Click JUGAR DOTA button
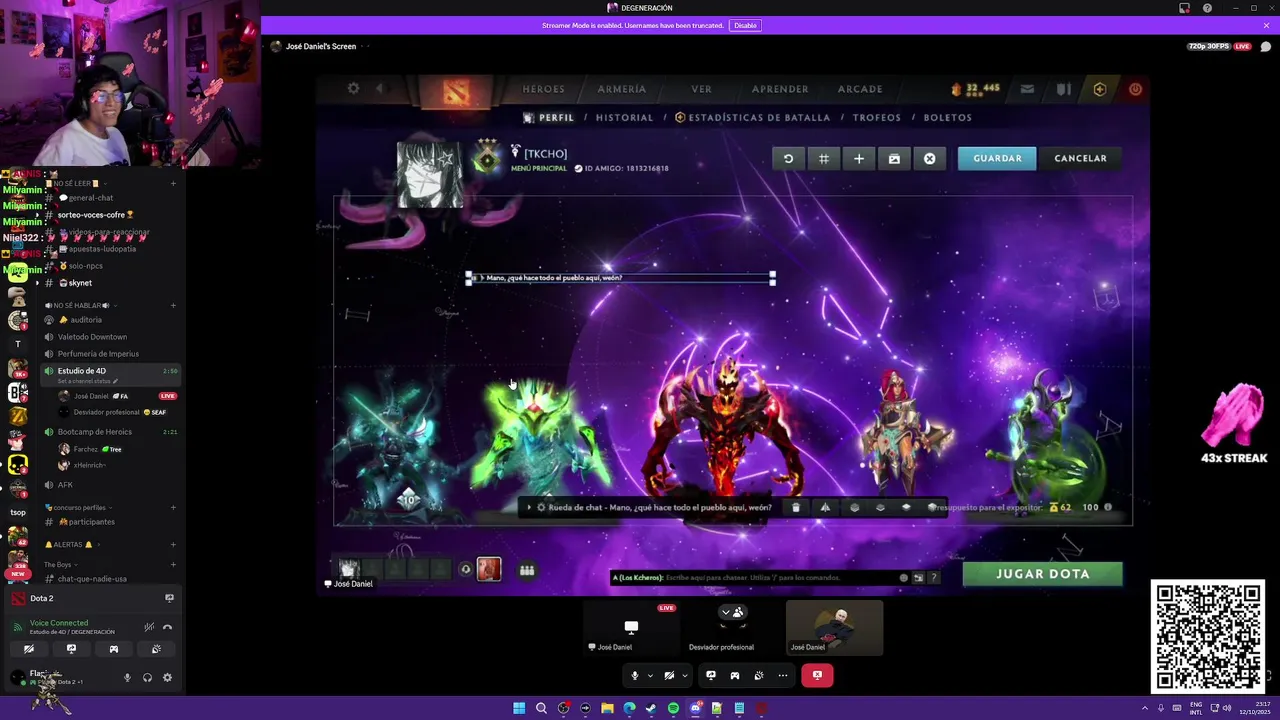The image size is (1280, 720). pos(1042,574)
